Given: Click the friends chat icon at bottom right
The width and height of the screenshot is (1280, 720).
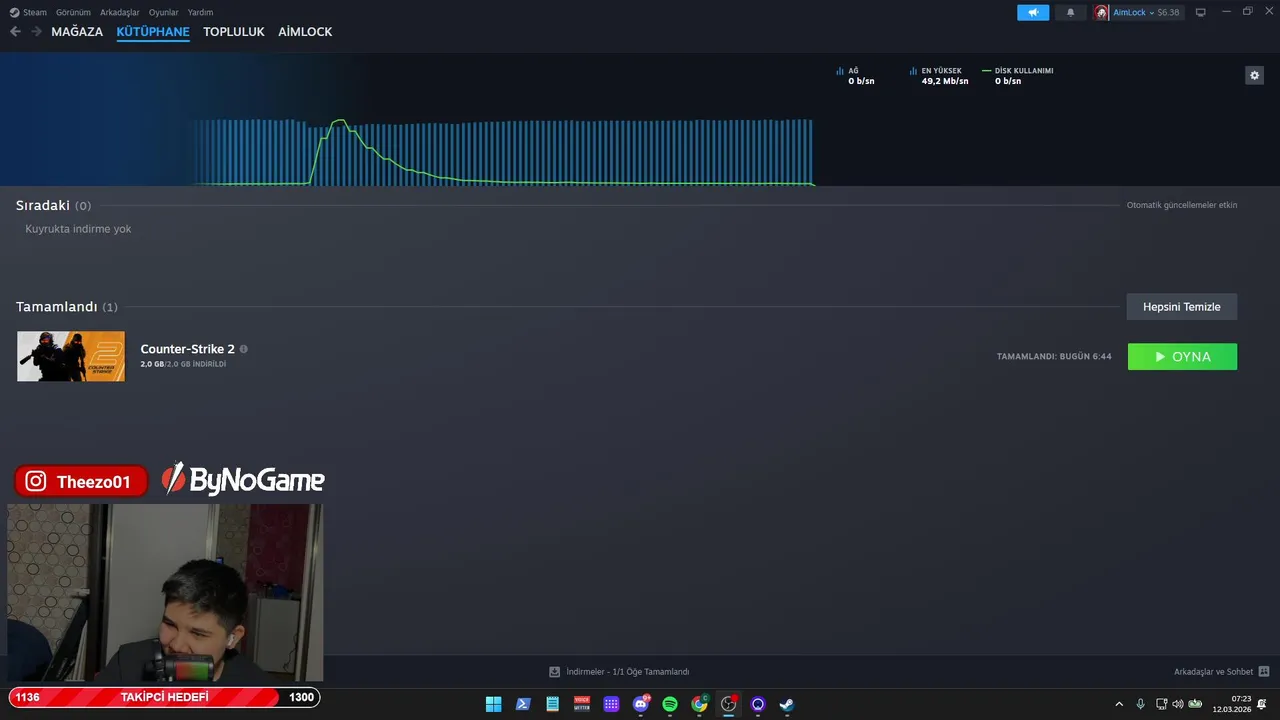Looking at the screenshot, I should 1264,672.
